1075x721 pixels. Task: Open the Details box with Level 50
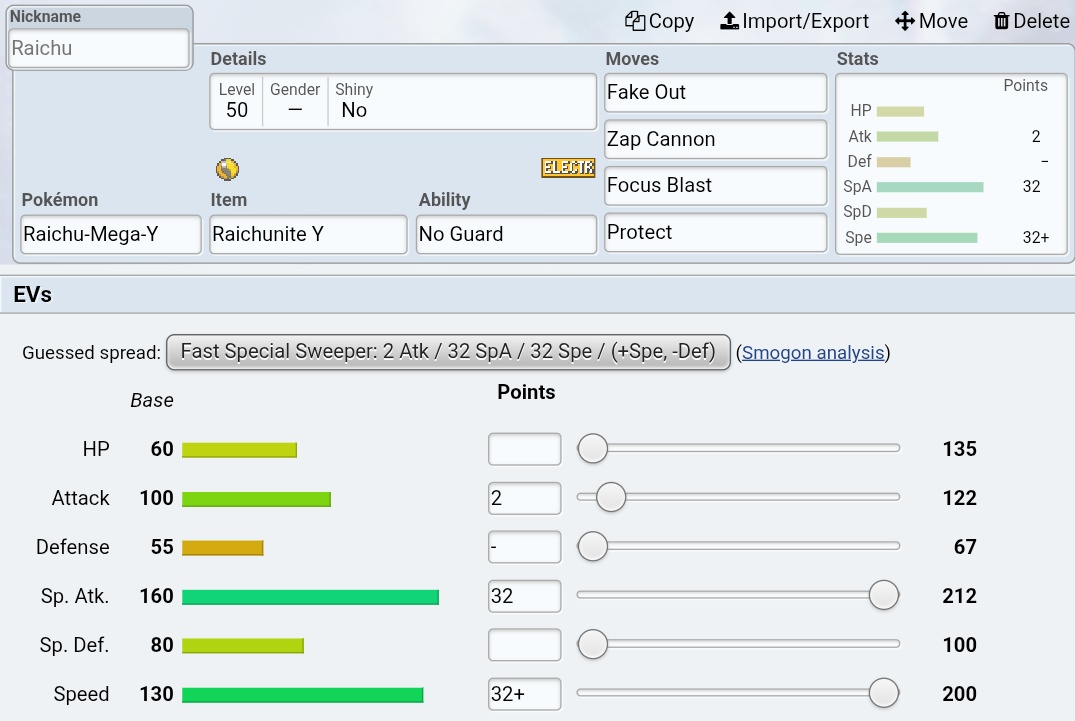pos(403,101)
